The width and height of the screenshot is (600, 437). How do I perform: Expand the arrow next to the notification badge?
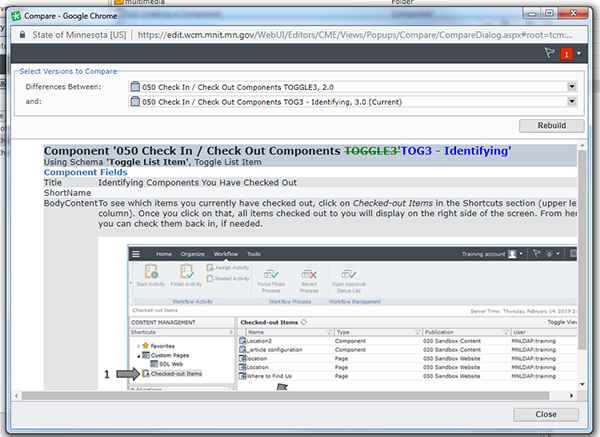click(578, 53)
